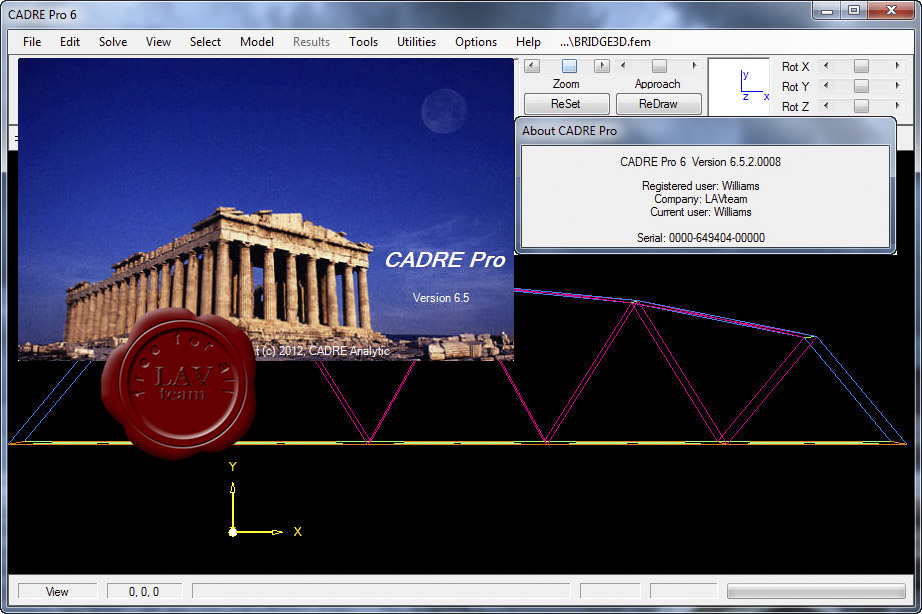
Task: Click the View mode status bar field
Action: coord(58,592)
